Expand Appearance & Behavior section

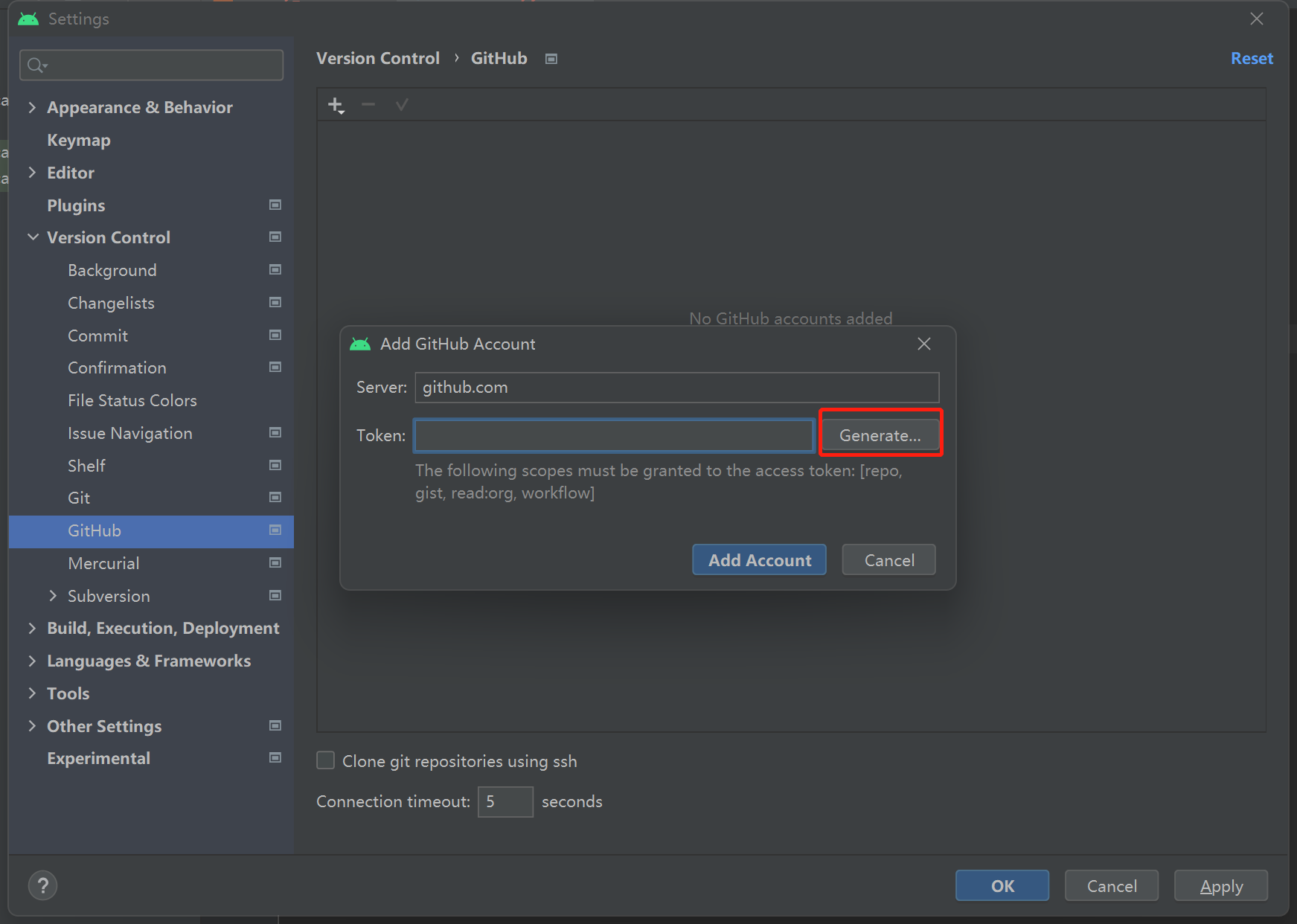(x=32, y=108)
